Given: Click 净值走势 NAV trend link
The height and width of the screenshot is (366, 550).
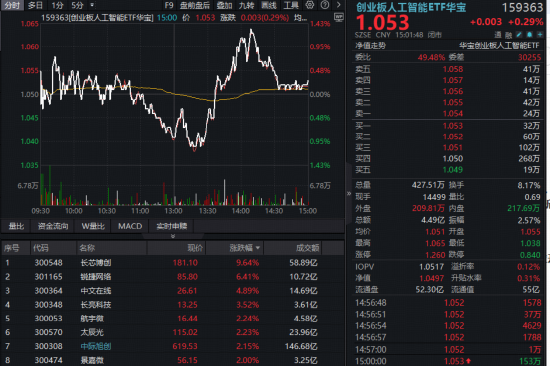Looking at the screenshot, I should [x=370, y=46].
